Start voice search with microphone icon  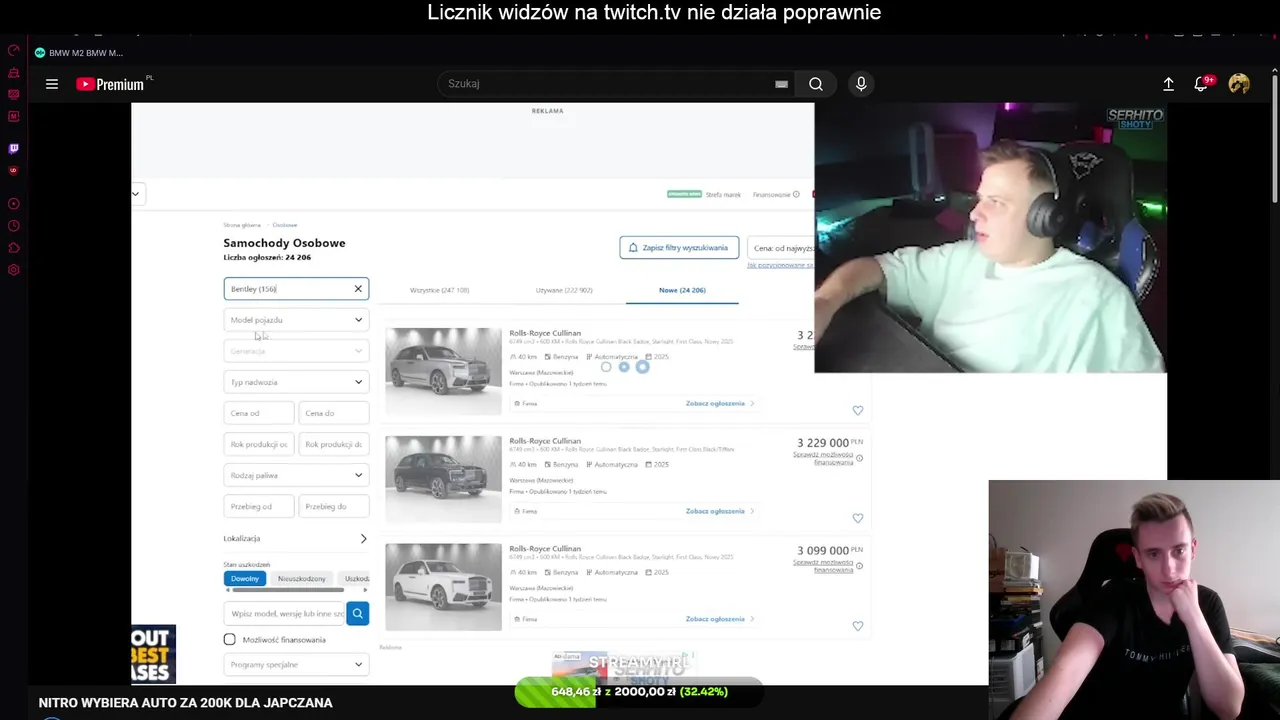click(861, 84)
